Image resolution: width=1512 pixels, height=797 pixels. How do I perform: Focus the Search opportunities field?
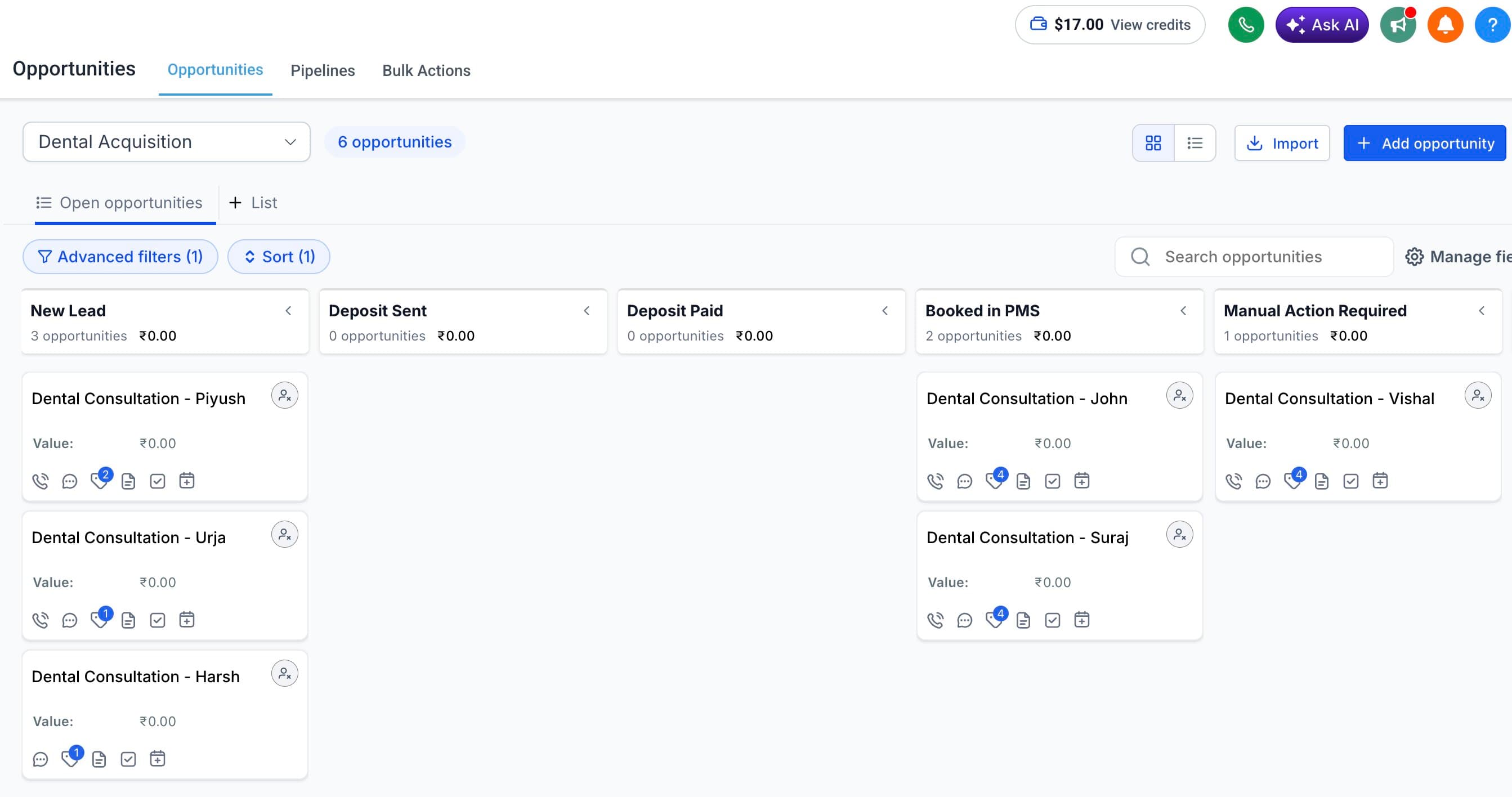pyautogui.click(x=1254, y=257)
